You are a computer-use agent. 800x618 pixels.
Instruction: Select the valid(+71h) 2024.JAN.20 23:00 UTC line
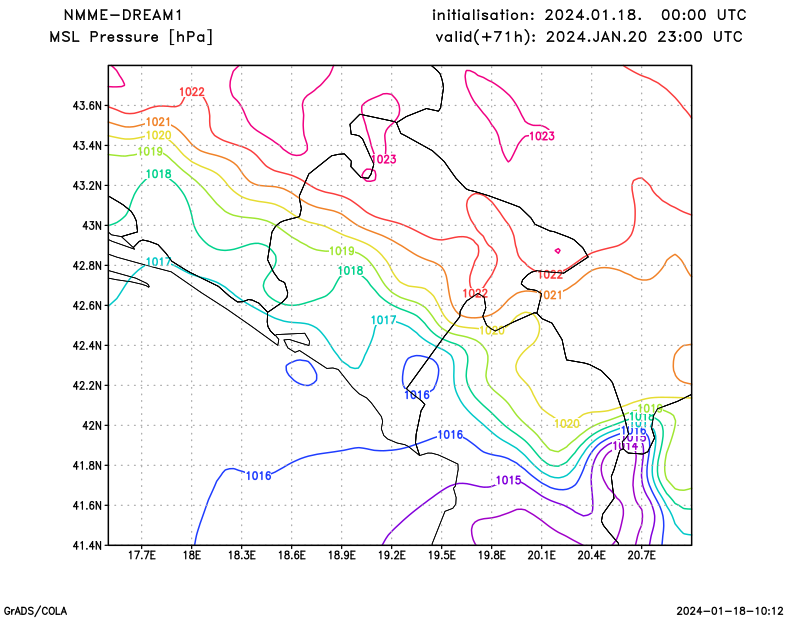[x=589, y=37]
